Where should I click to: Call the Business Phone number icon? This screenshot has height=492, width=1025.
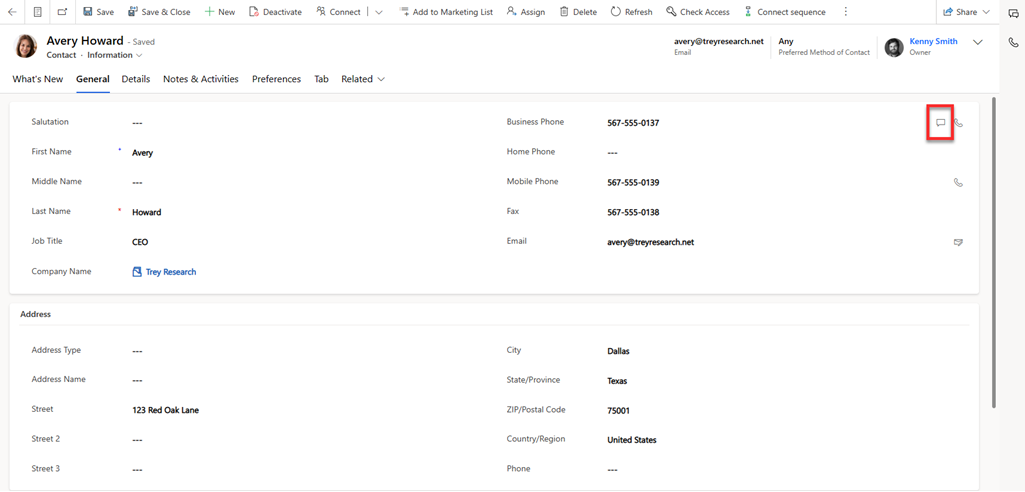[x=958, y=122]
